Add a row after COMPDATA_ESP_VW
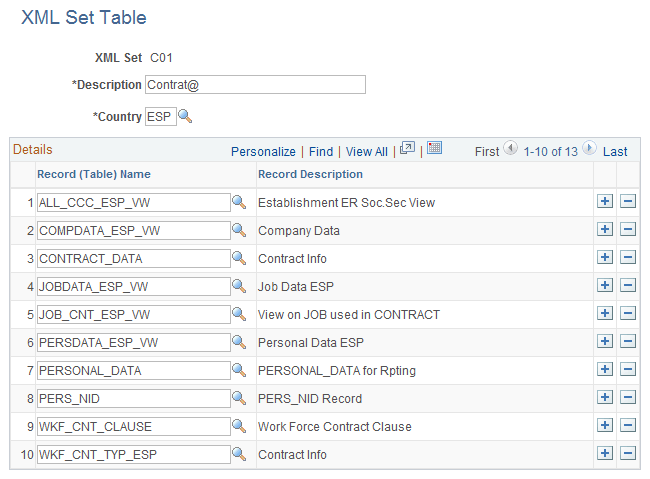The image size is (650, 479). (605, 230)
